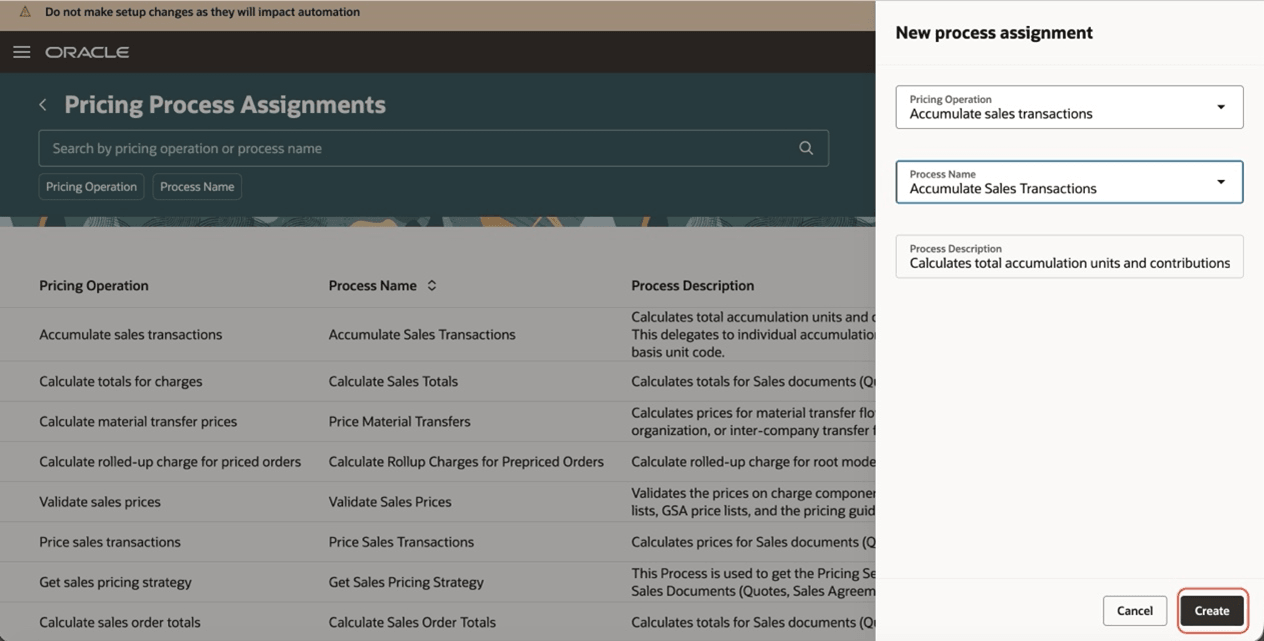Select the 'Price sales transactions' cell
Image resolution: width=1264 pixels, height=641 pixels.
point(110,542)
